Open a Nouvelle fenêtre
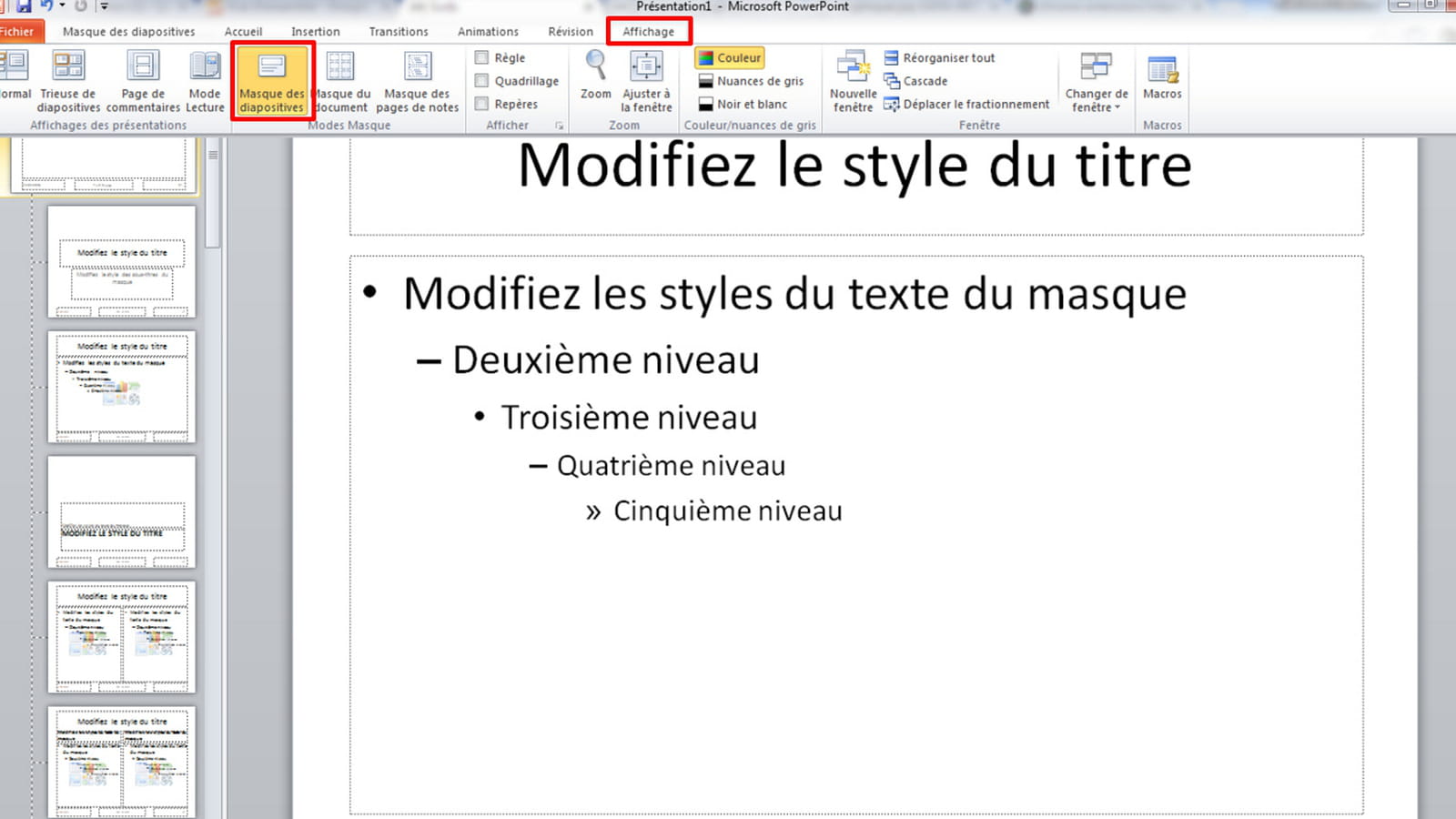This screenshot has width=1456, height=819. coord(853,81)
